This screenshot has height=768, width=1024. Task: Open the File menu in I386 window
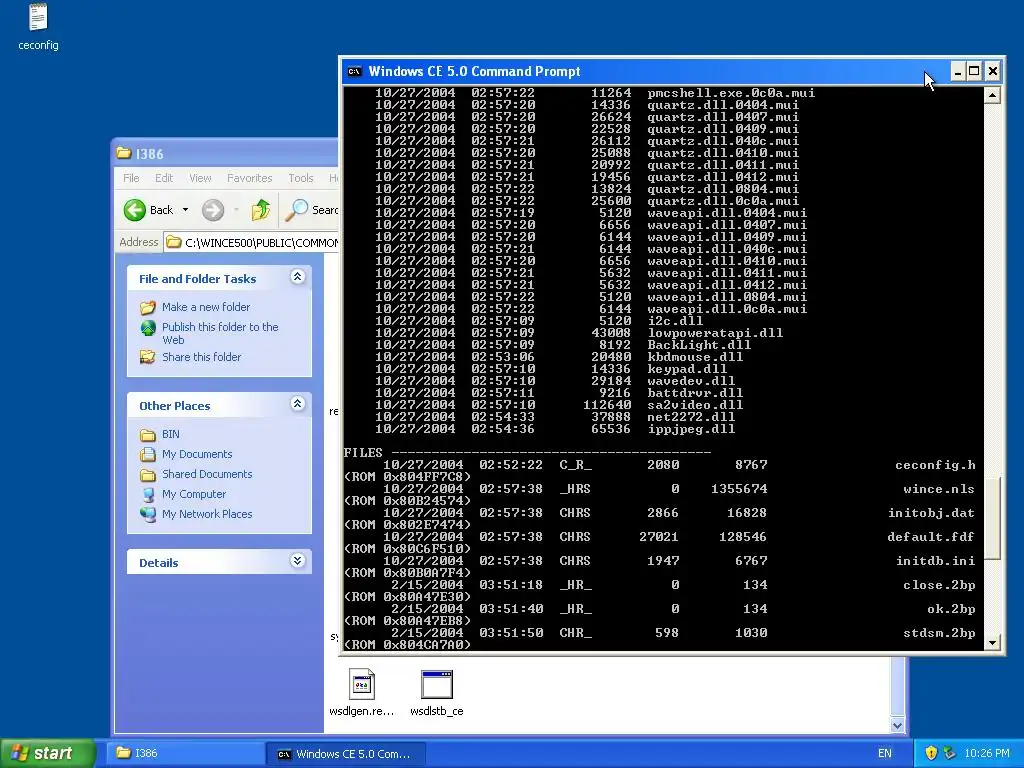tap(131, 178)
